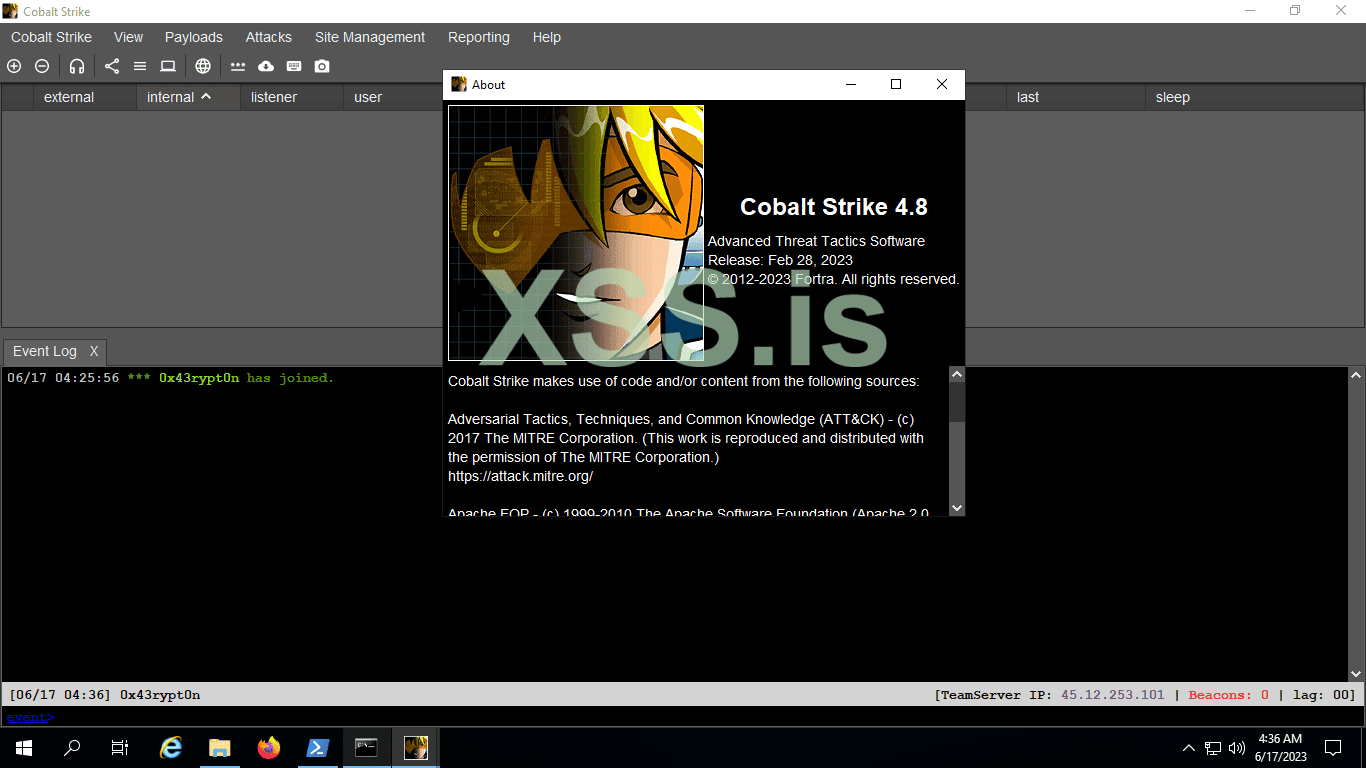Click the Cobalt Strike taskbar icon

416,748
